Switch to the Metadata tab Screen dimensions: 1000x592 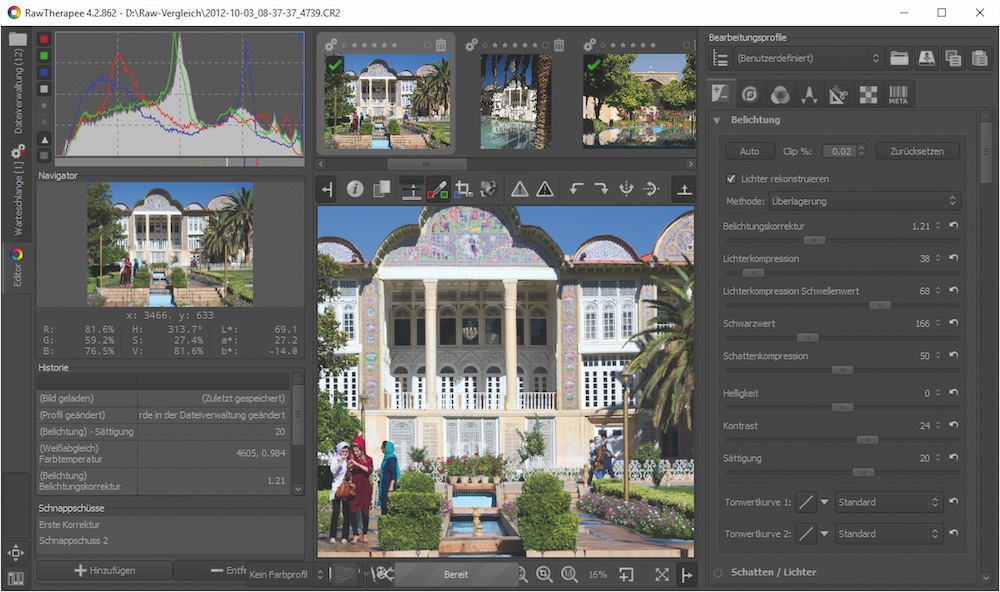coord(898,94)
